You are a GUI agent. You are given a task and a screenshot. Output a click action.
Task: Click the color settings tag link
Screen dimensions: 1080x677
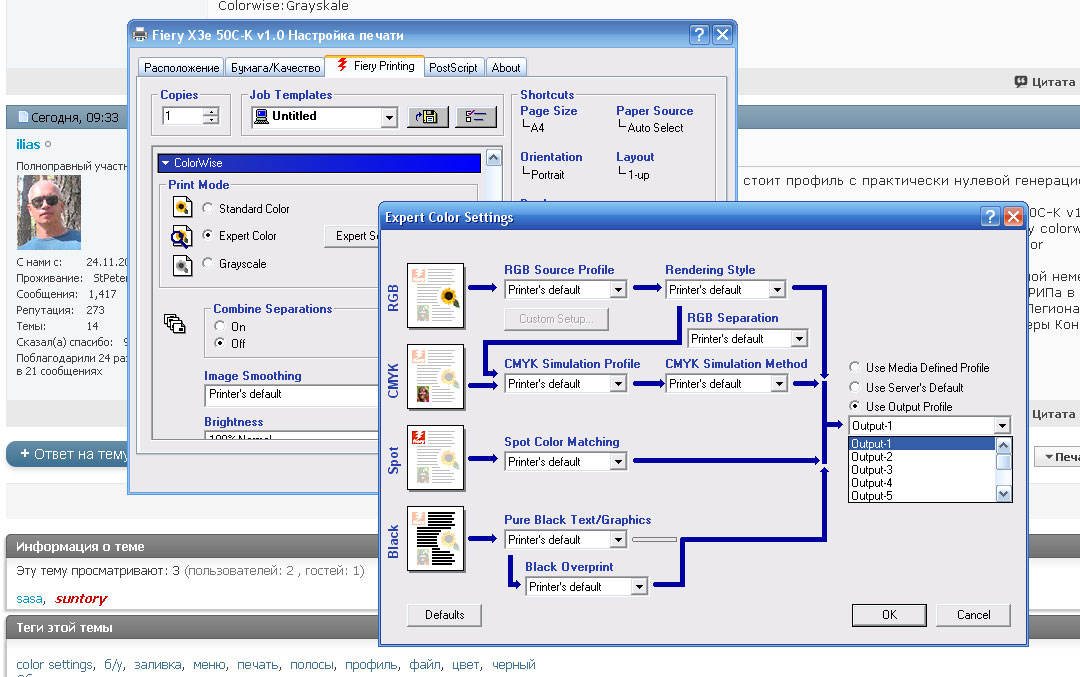(x=54, y=665)
